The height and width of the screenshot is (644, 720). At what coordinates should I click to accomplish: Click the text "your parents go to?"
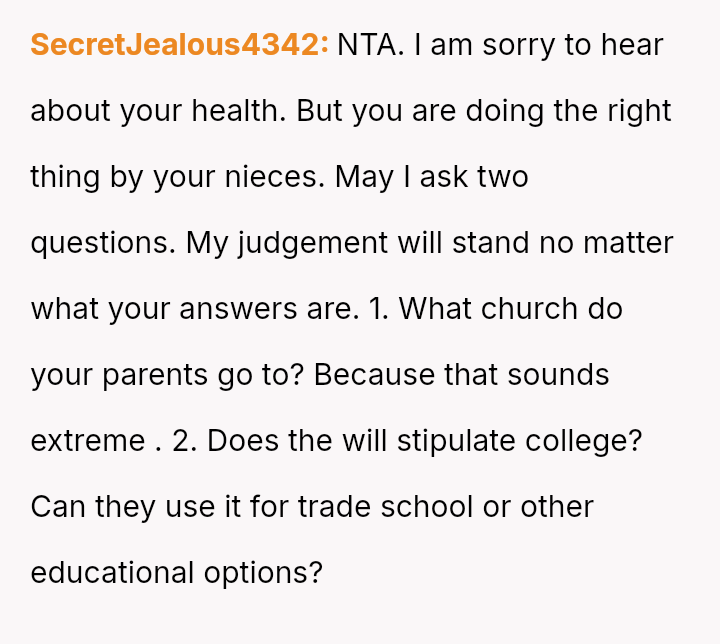[166, 375]
